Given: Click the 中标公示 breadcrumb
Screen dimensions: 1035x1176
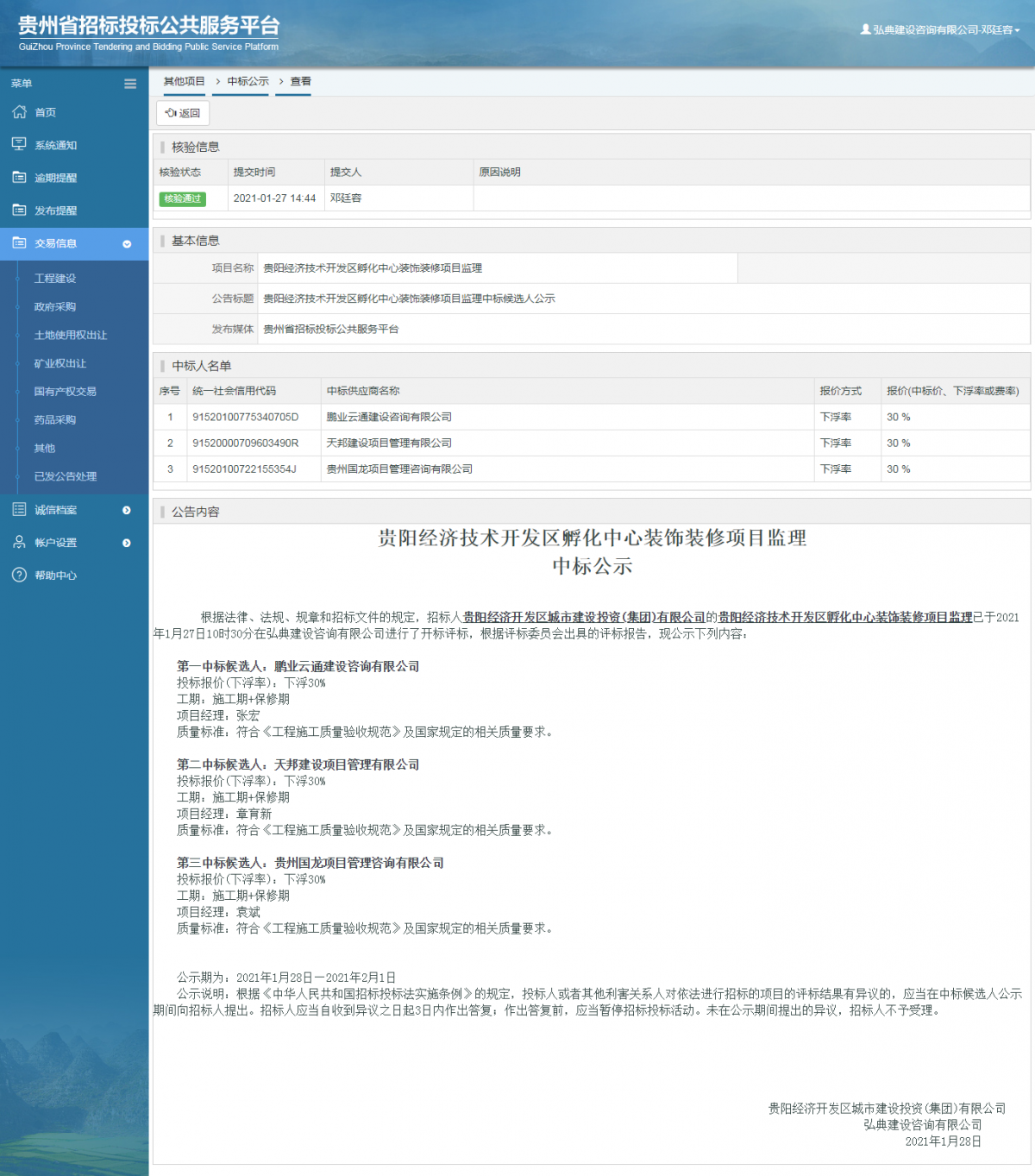Looking at the screenshot, I should 248,81.
